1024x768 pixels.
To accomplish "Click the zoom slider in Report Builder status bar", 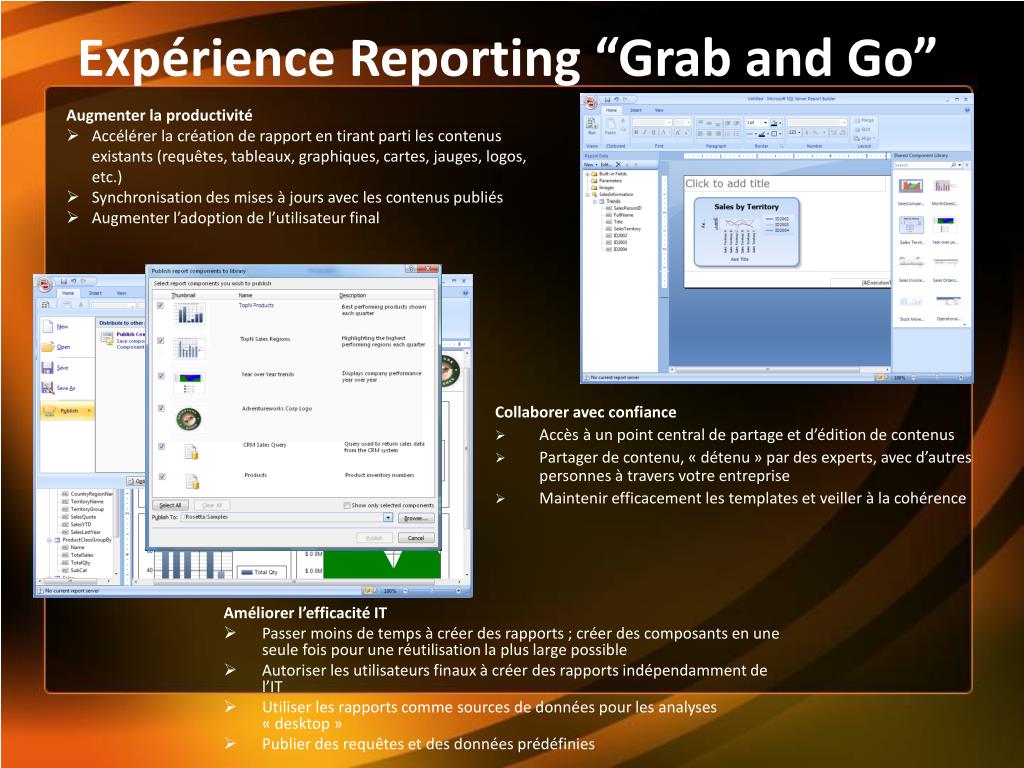I will click(x=938, y=377).
